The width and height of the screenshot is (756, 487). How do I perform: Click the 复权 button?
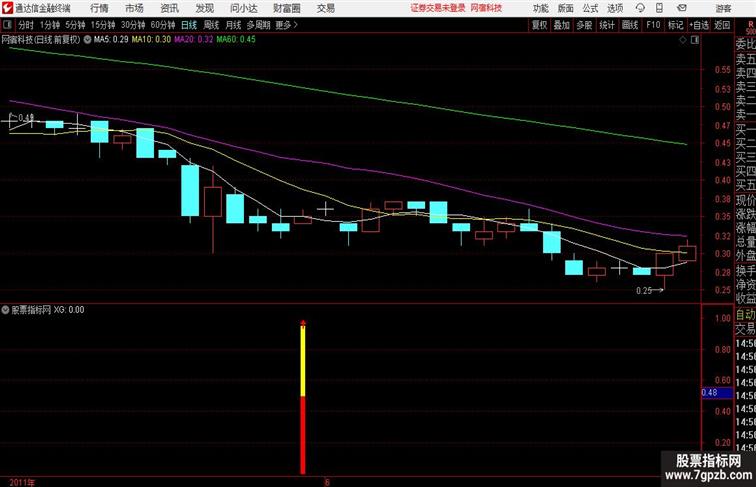[540, 25]
